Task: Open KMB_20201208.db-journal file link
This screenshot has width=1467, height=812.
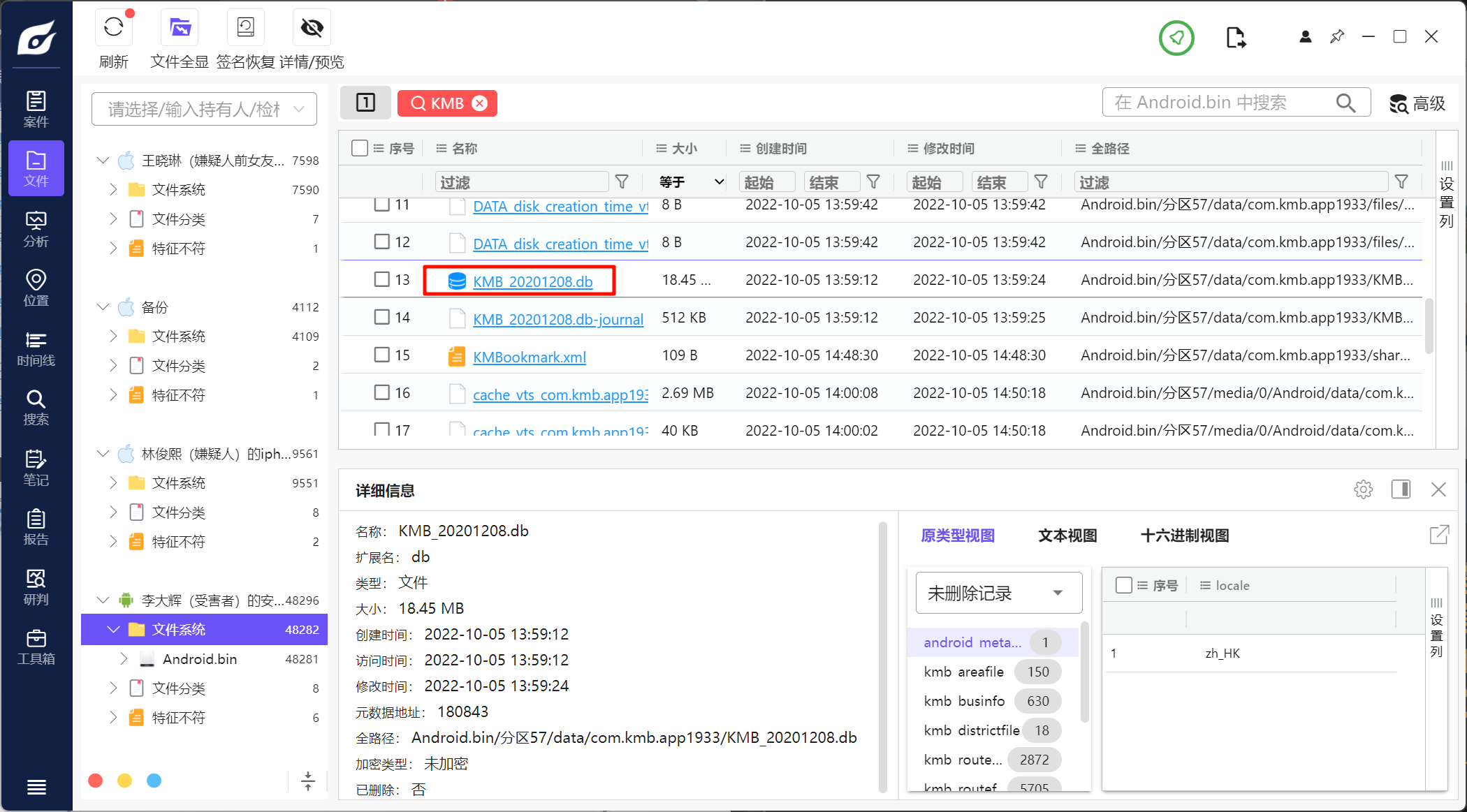Action: pyautogui.click(x=557, y=319)
